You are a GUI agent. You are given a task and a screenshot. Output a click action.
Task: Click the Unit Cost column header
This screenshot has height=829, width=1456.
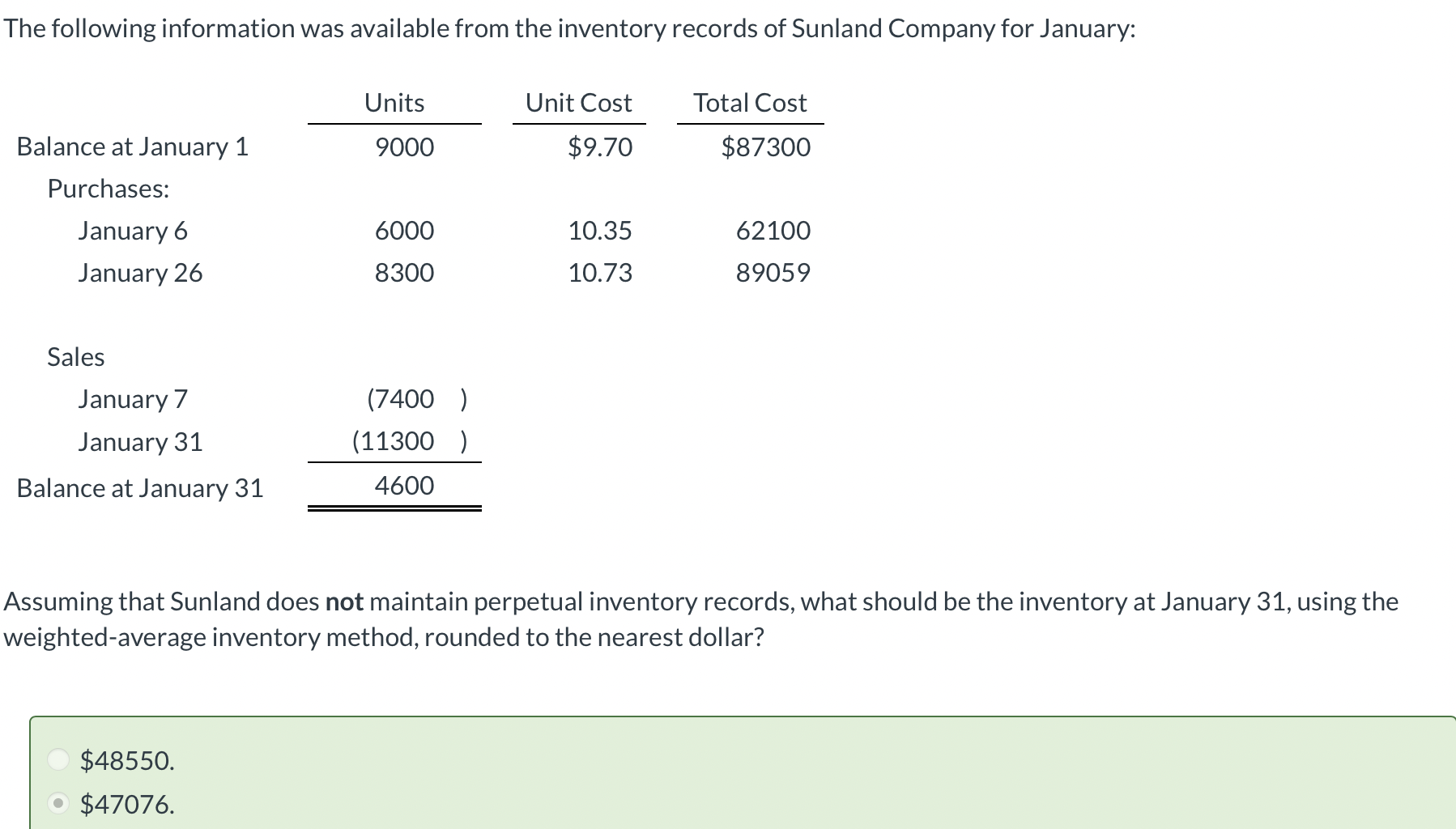[577, 102]
